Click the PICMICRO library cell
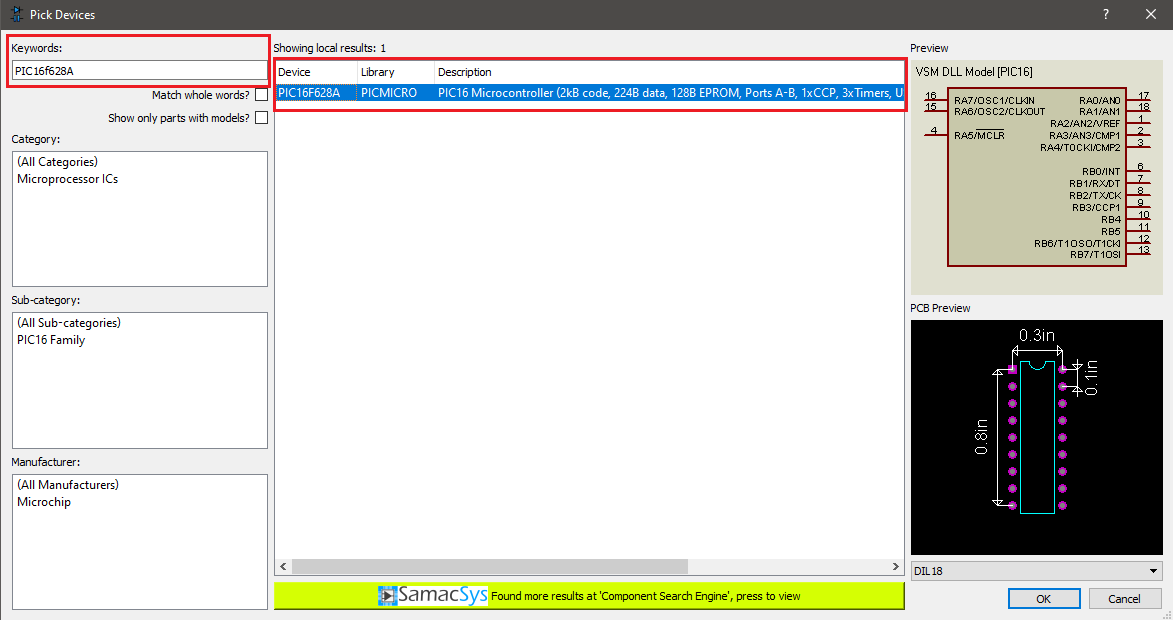The height and width of the screenshot is (620, 1173). (x=396, y=93)
